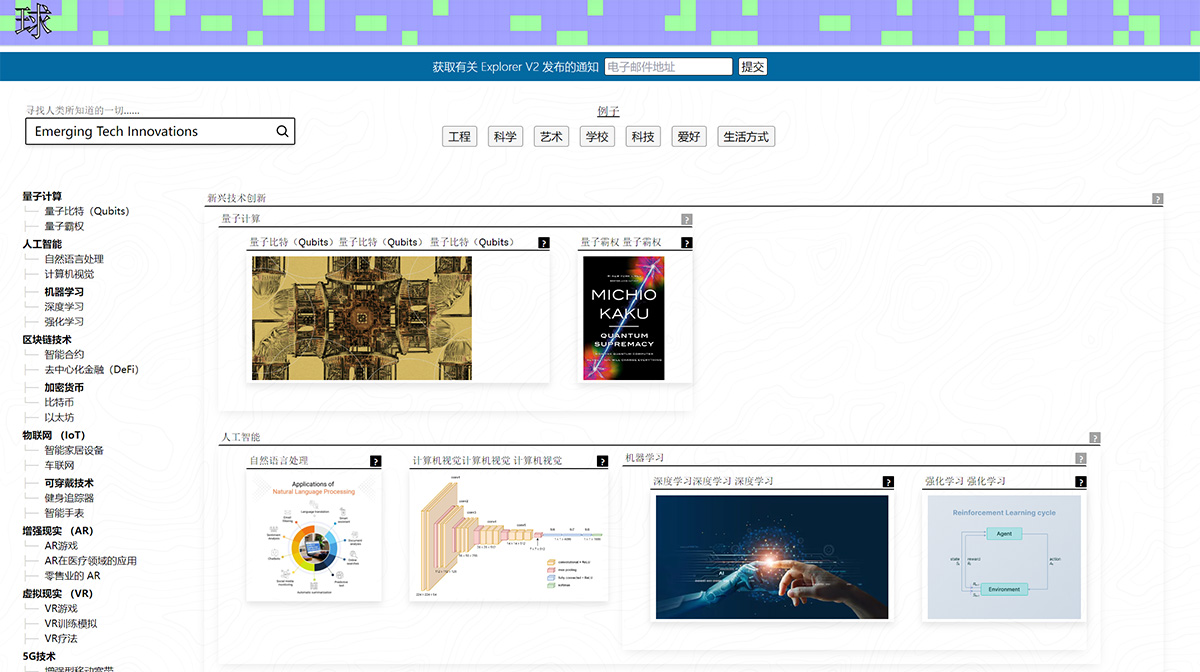
Task: Select the 工程 example category
Action: (459, 136)
